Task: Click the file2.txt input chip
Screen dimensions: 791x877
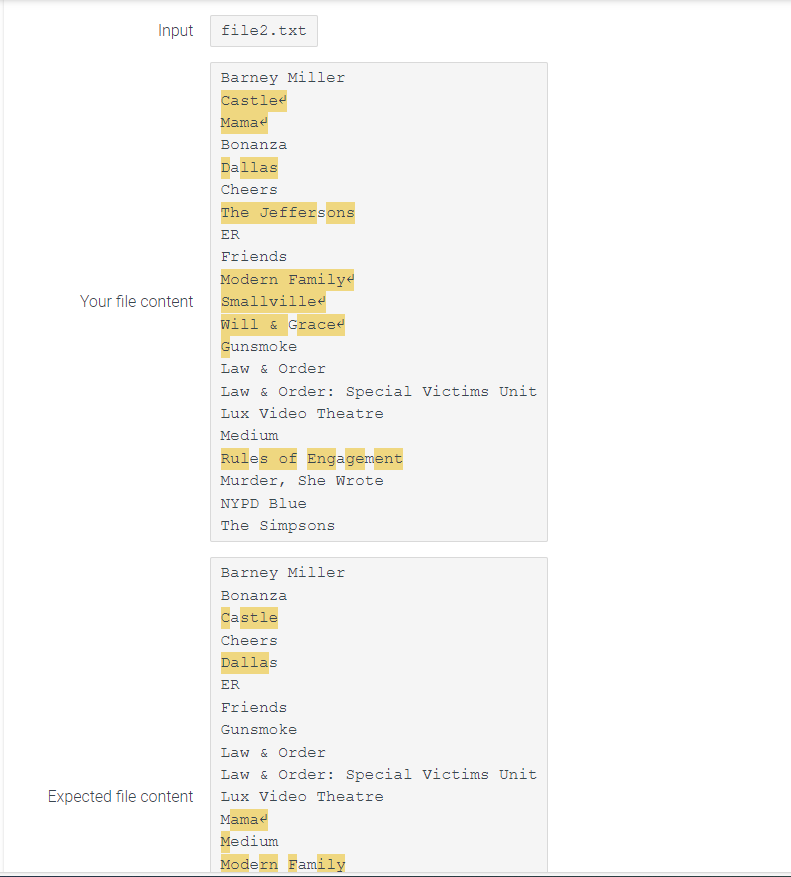Action: 263,31
